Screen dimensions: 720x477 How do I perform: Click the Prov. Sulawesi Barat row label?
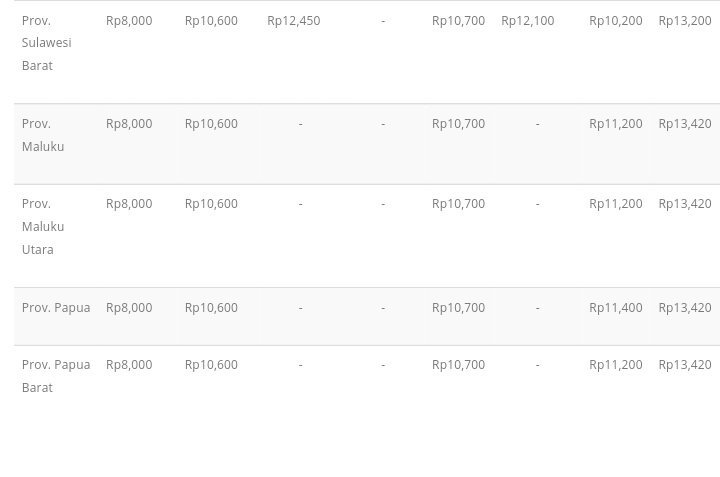coord(46,43)
